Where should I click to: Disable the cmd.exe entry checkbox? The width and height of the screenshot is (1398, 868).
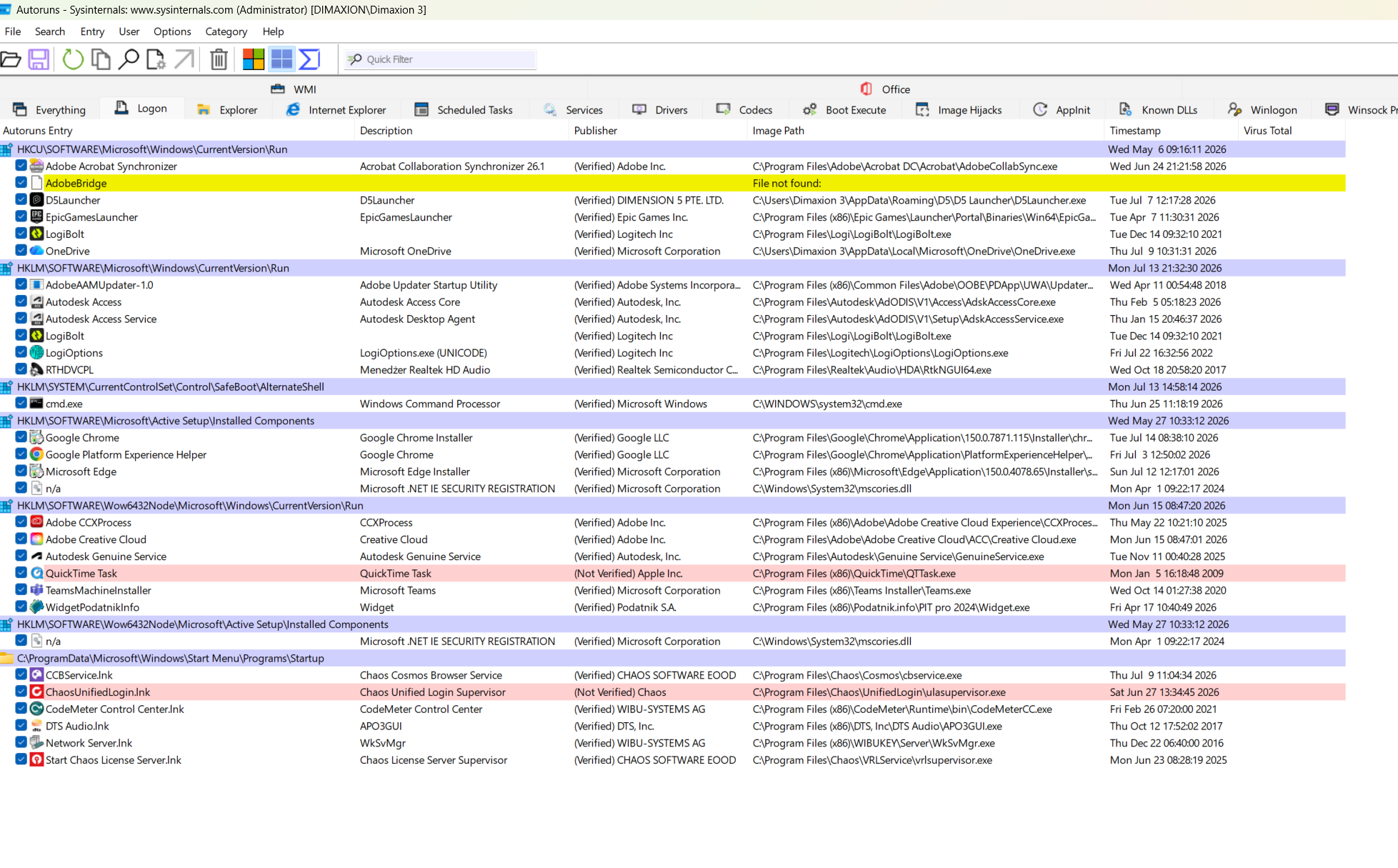click(21, 403)
